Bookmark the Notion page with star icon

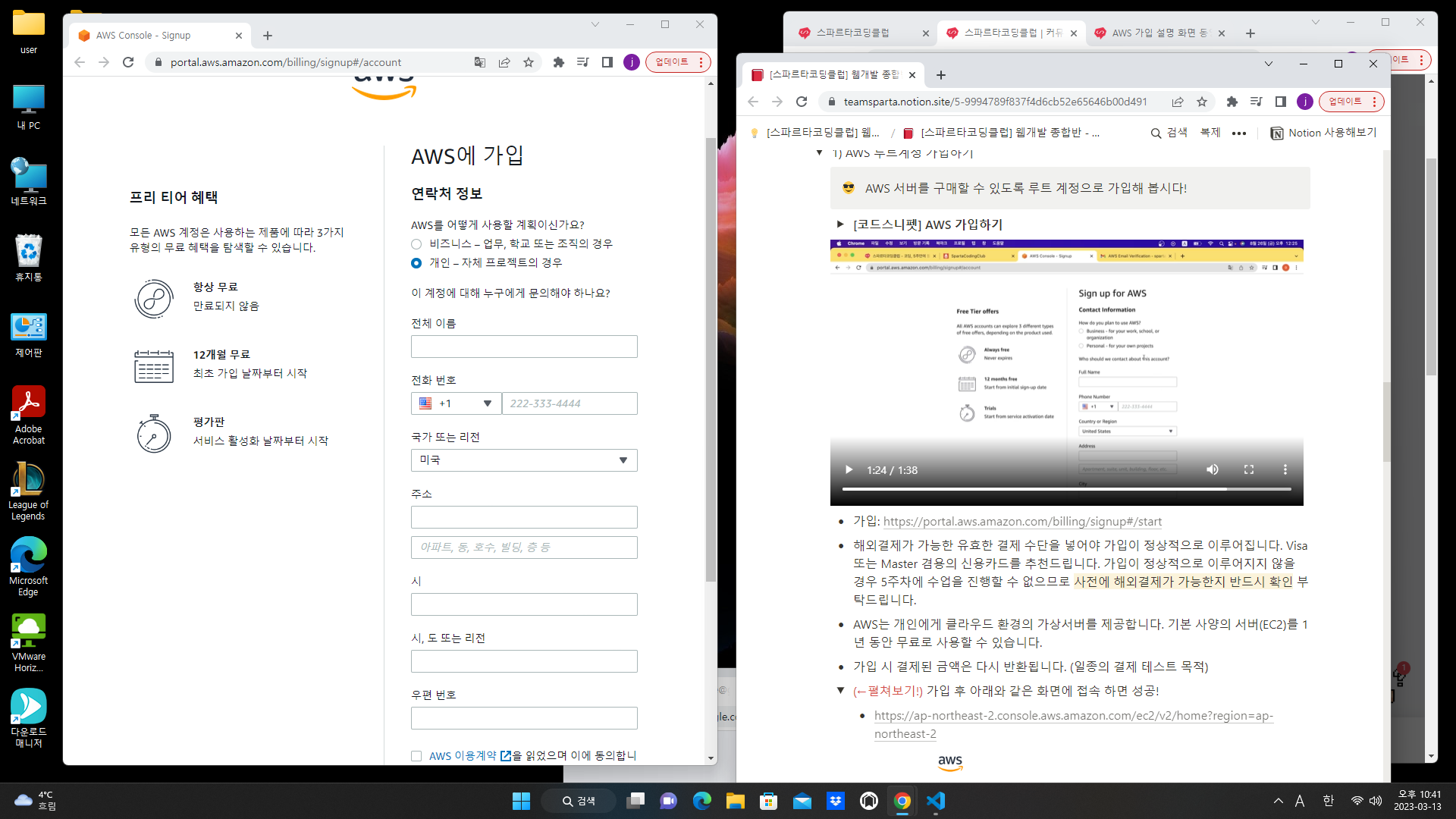point(1202,102)
